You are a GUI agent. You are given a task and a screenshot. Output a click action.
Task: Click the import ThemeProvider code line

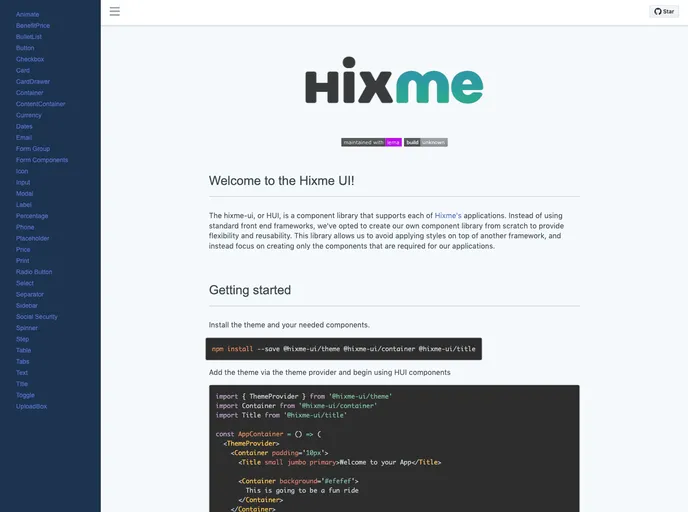tap(304, 396)
